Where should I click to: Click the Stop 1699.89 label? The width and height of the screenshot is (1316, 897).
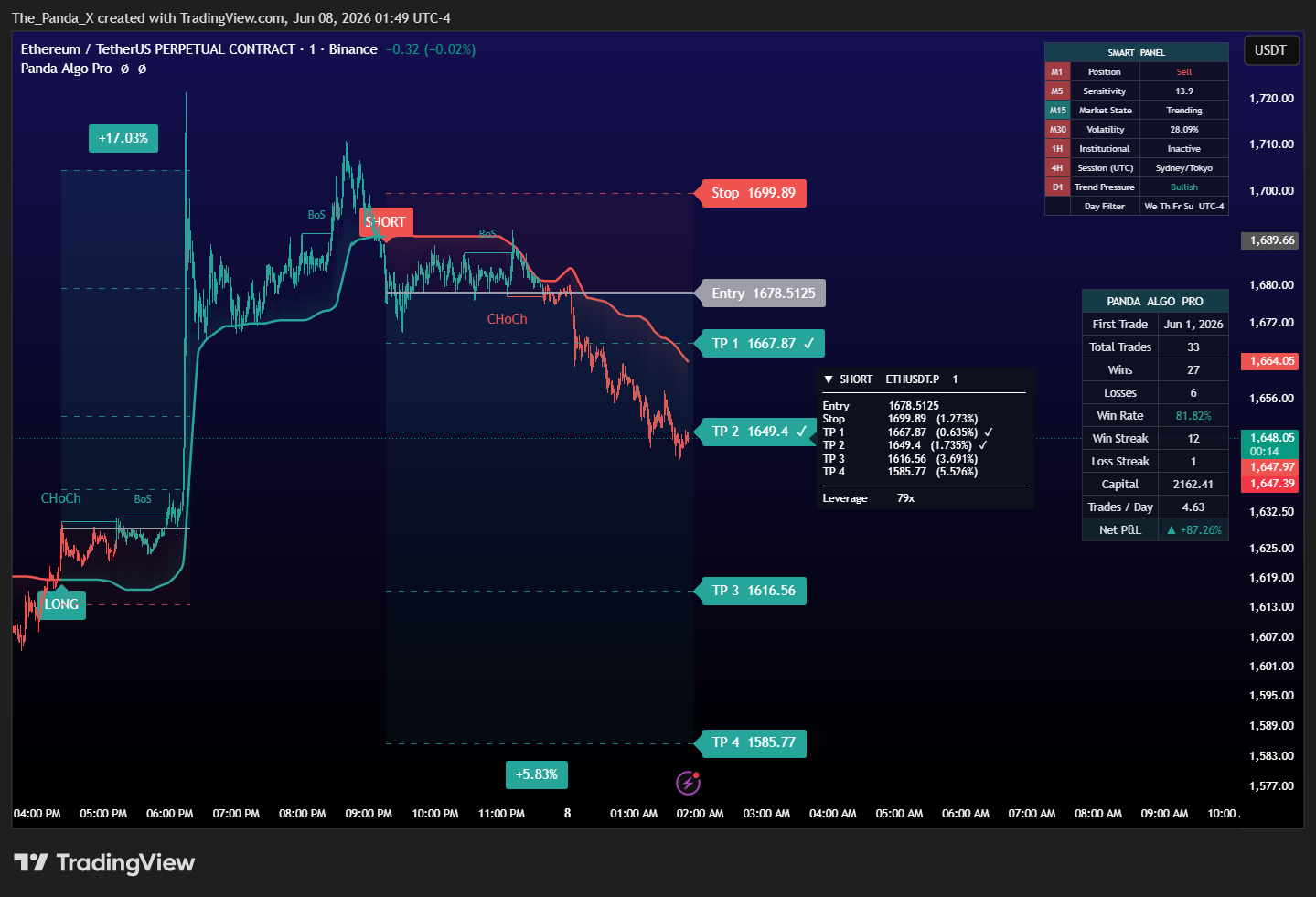pyautogui.click(x=754, y=193)
